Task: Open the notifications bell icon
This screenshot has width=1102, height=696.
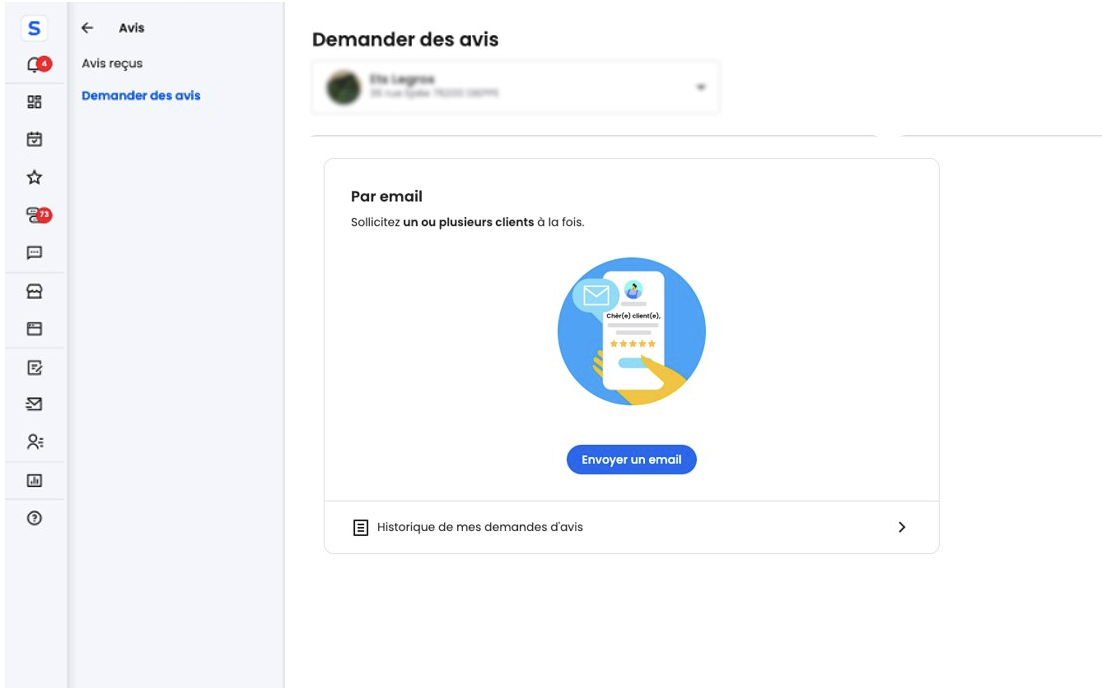Action: 34,65
